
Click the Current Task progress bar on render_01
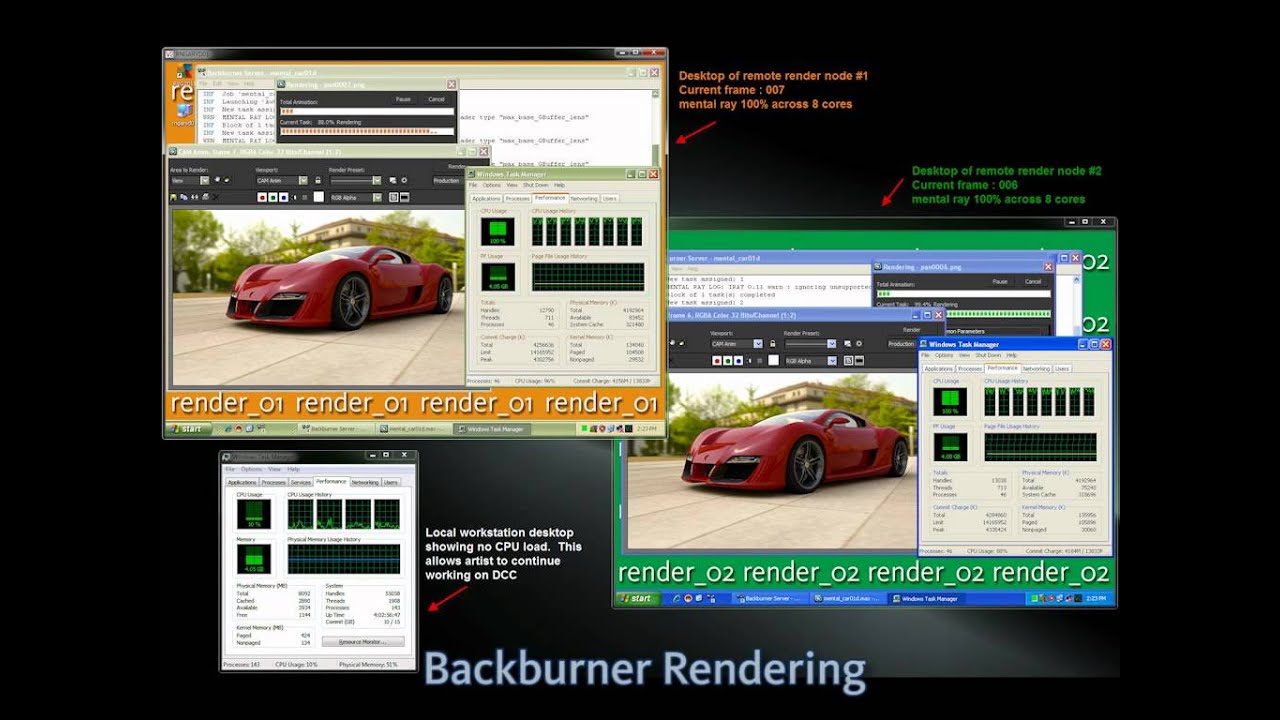[367, 131]
